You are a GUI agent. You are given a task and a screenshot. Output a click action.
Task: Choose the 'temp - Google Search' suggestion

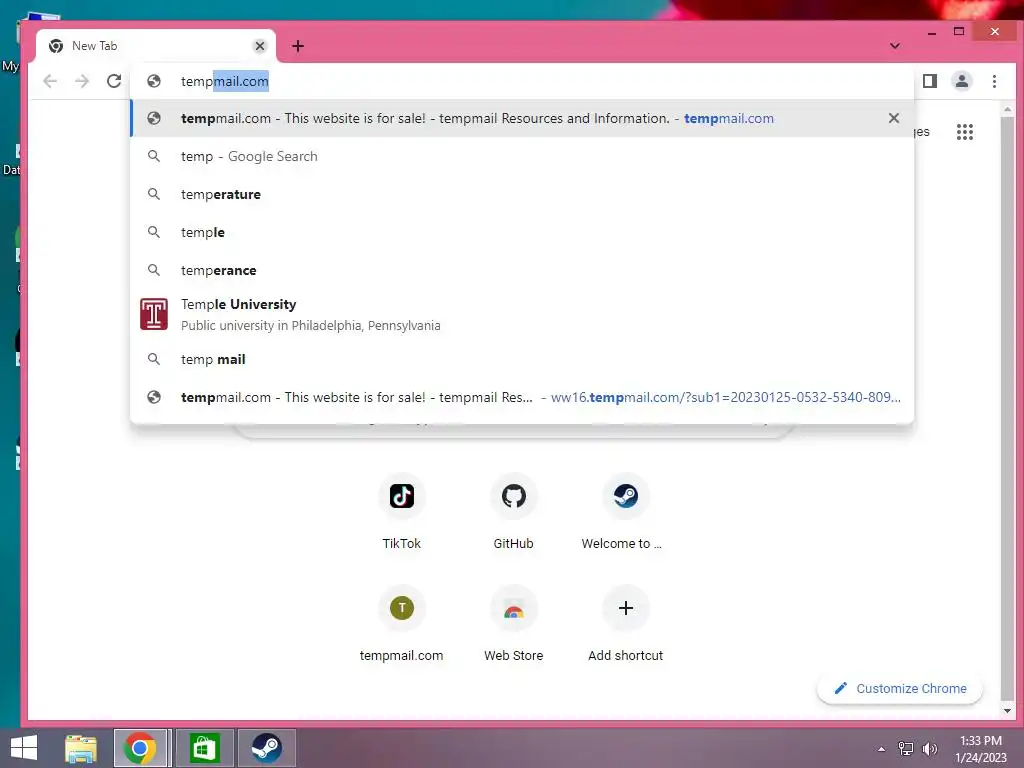[522, 156]
